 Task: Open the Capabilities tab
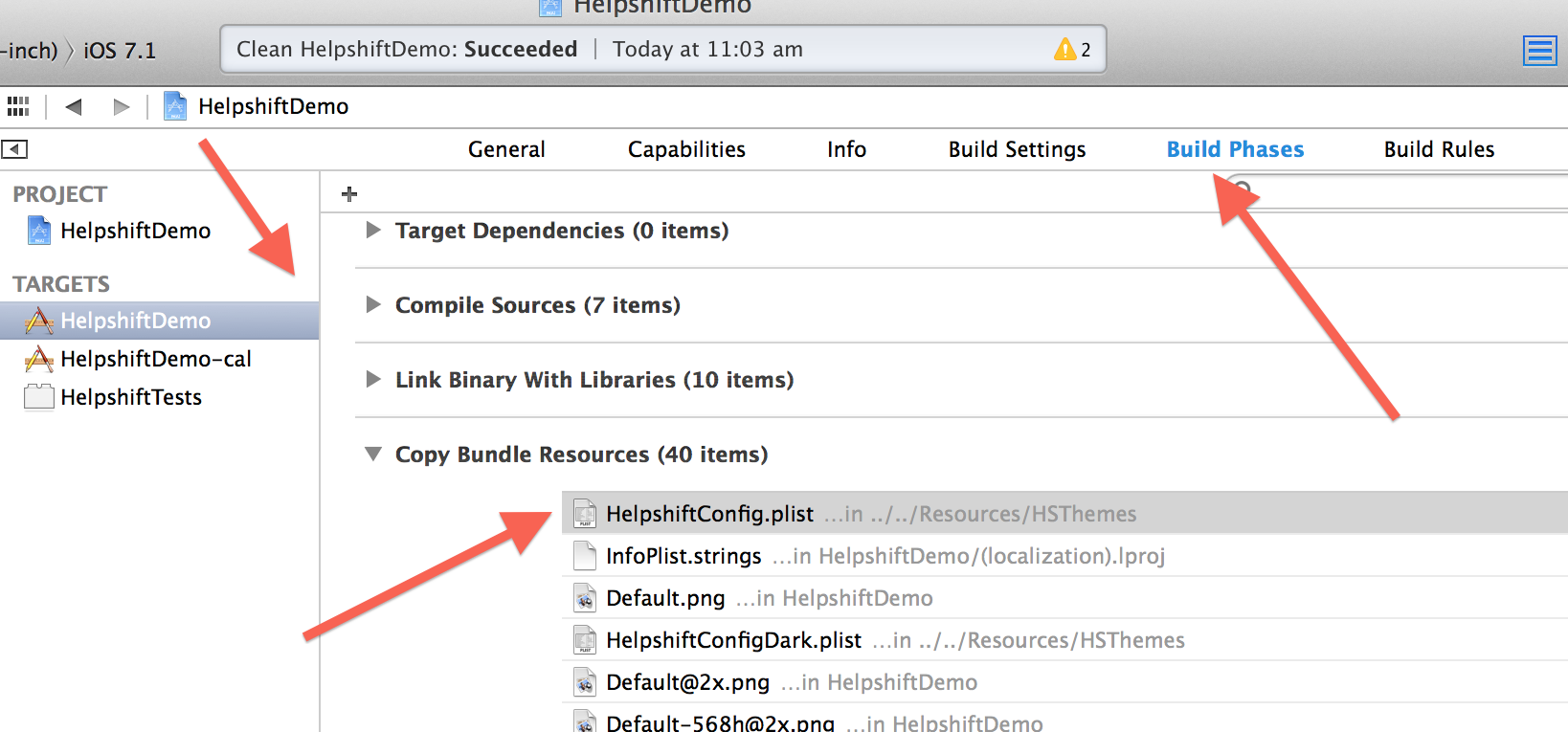(x=686, y=149)
